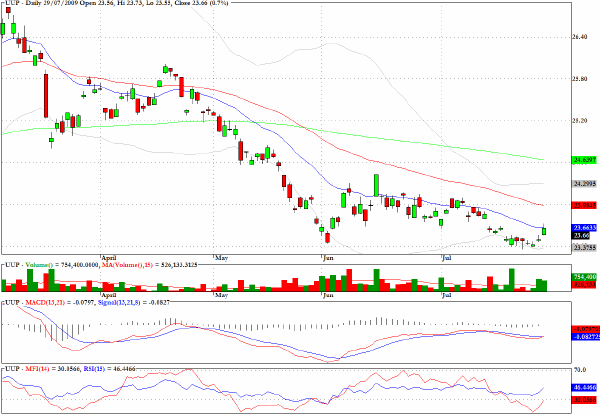The image size is (600, 416).
Task: Click April on the price chart axis
Action: click(x=109, y=258)
